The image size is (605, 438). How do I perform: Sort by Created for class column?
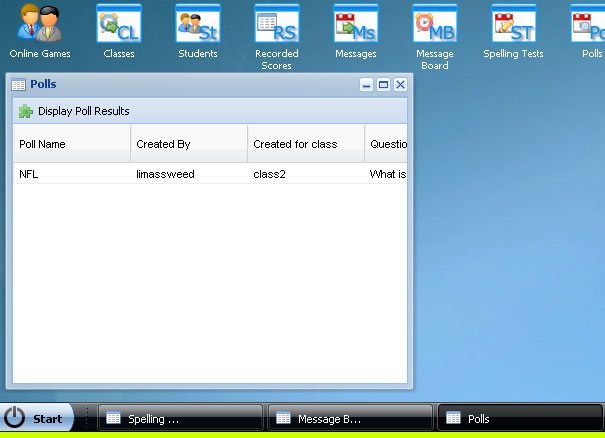pyautogui.click(x=305, y=144)
